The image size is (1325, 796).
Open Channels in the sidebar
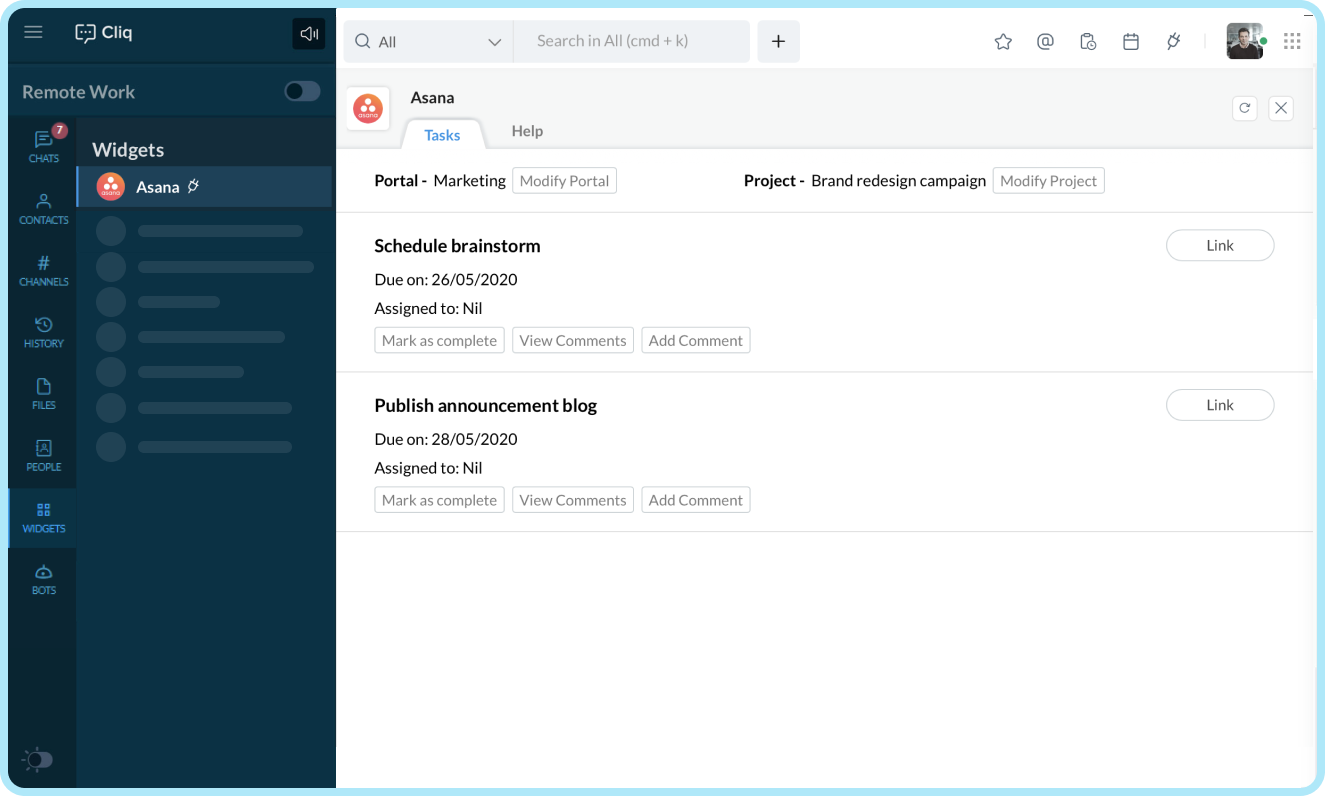pyautogui.click(x=44, y=270)
